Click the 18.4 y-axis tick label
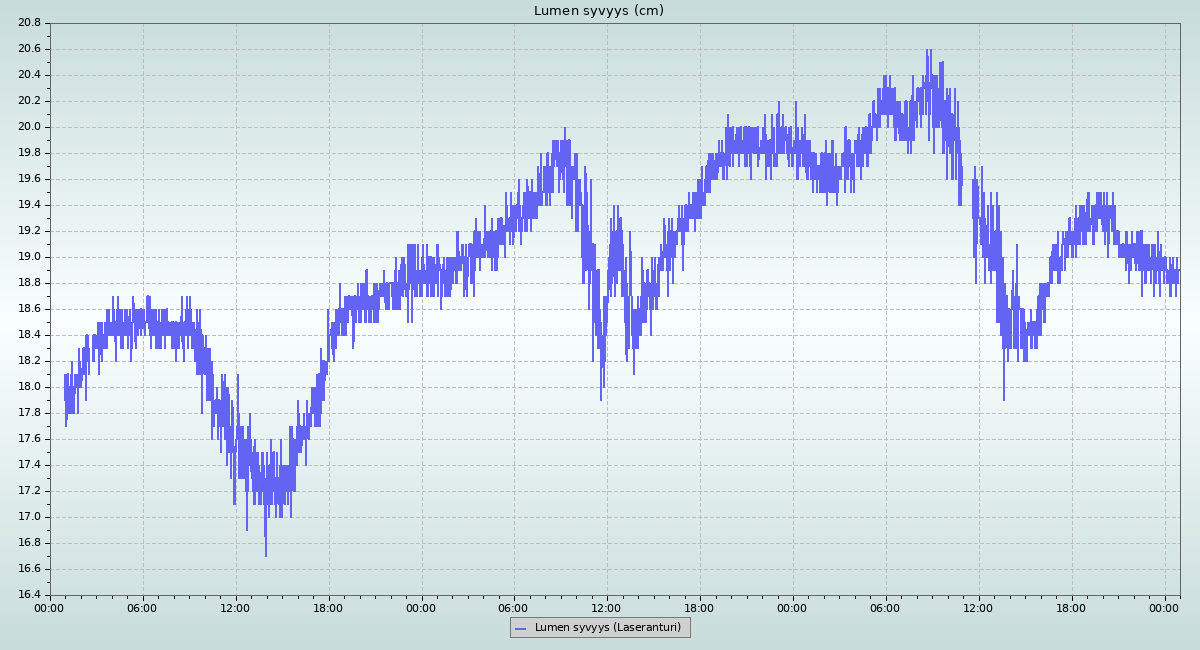This screenshot has width=1200, height=650. tap(29, 335)
